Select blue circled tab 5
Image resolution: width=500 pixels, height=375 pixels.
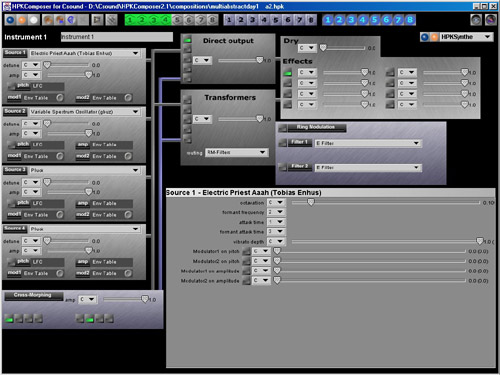[x=375, y=20]
